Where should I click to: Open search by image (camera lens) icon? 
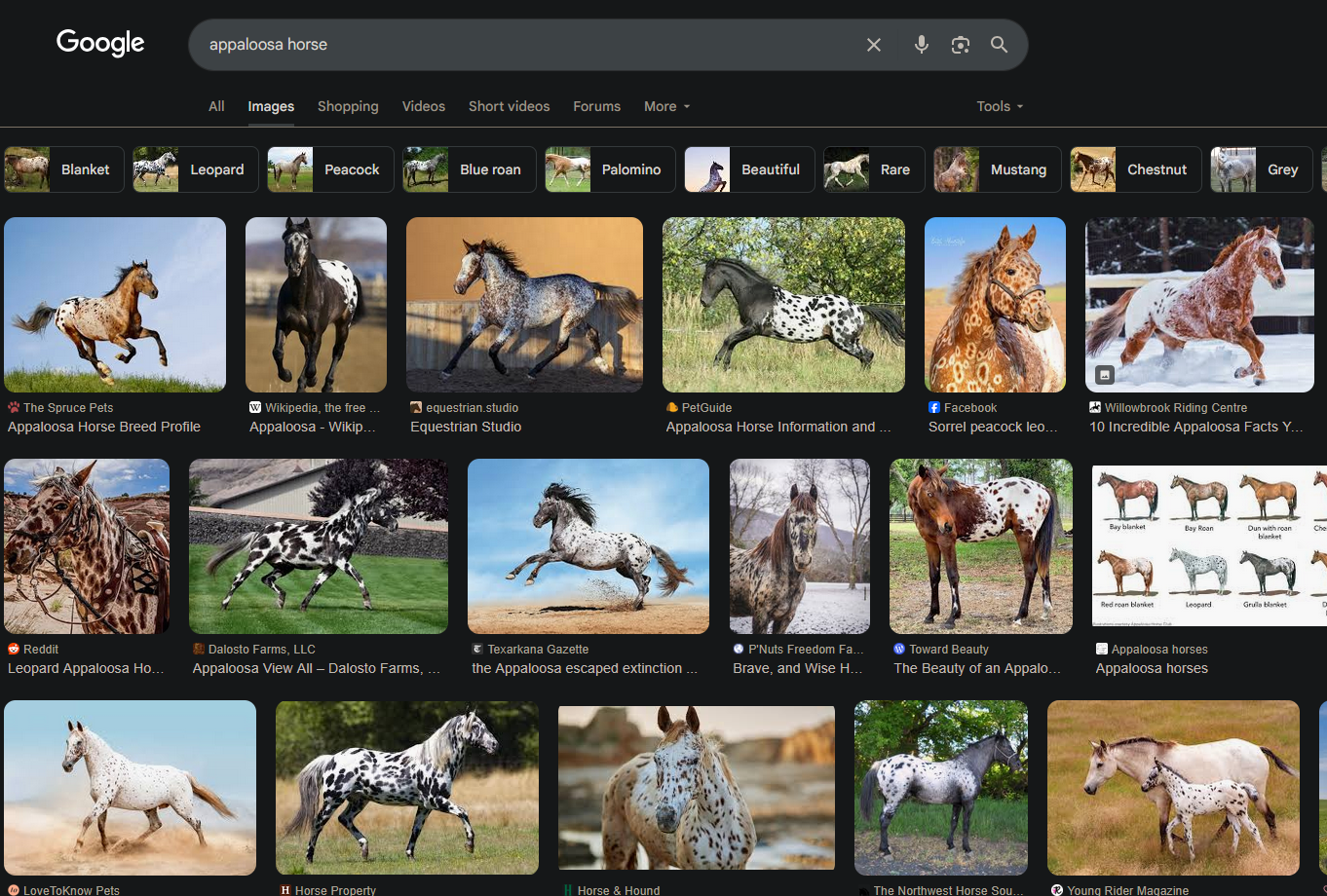pos(961,45)
